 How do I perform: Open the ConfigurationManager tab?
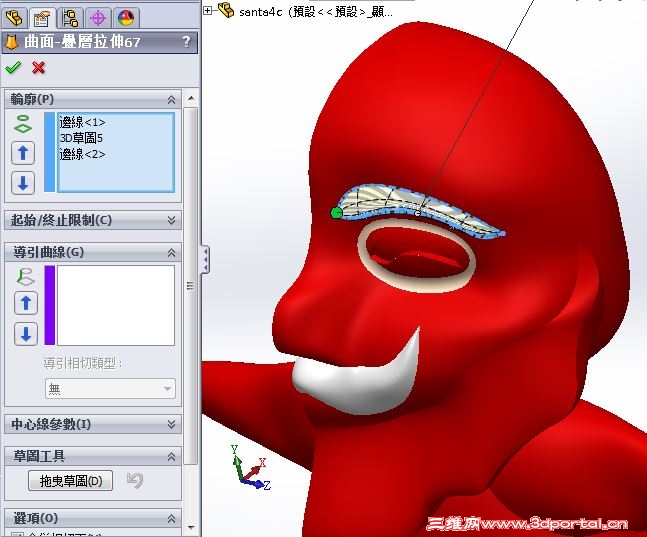pos(70,18)
